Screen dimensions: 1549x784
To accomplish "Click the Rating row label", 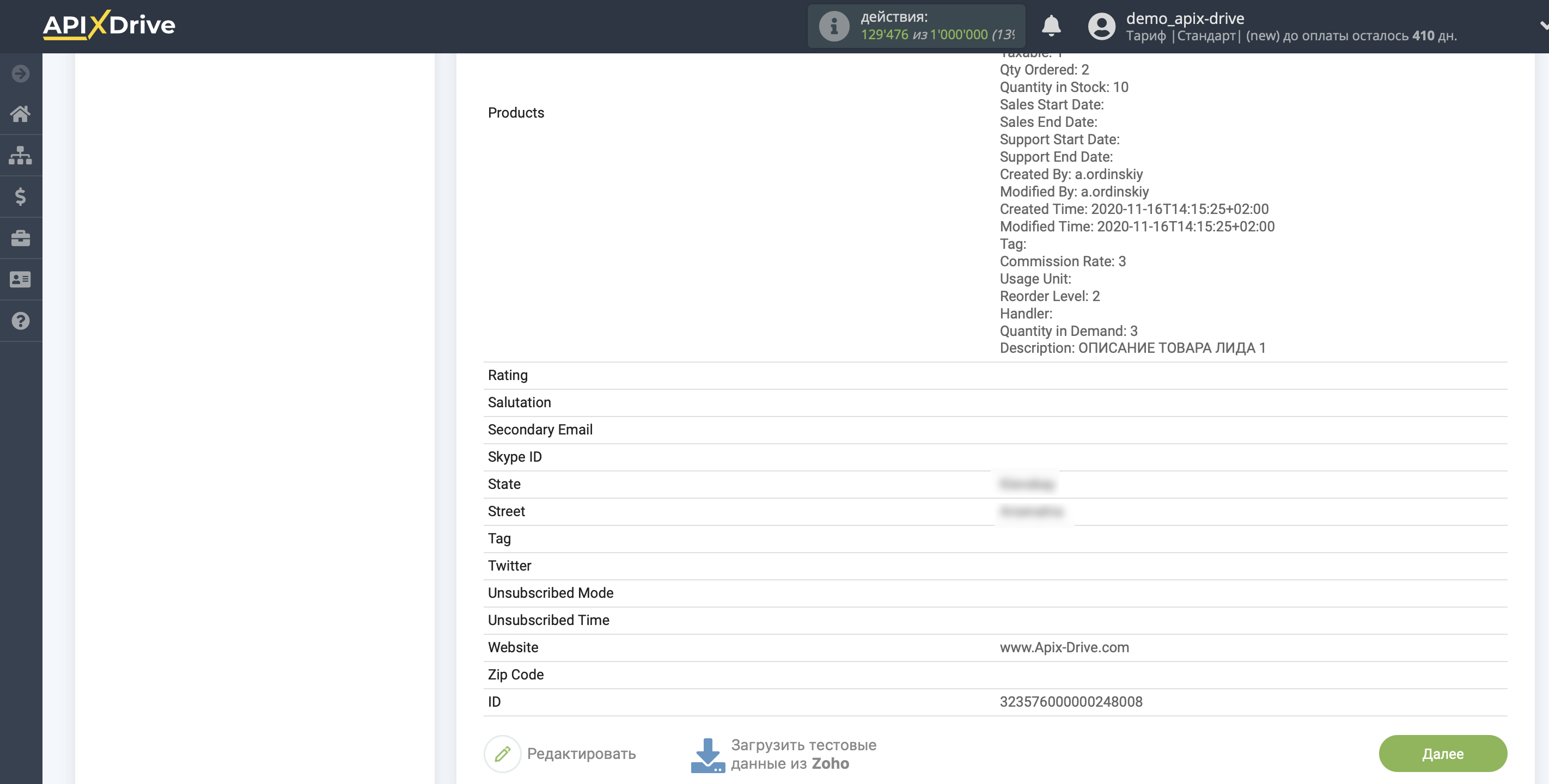I will 508,375.
